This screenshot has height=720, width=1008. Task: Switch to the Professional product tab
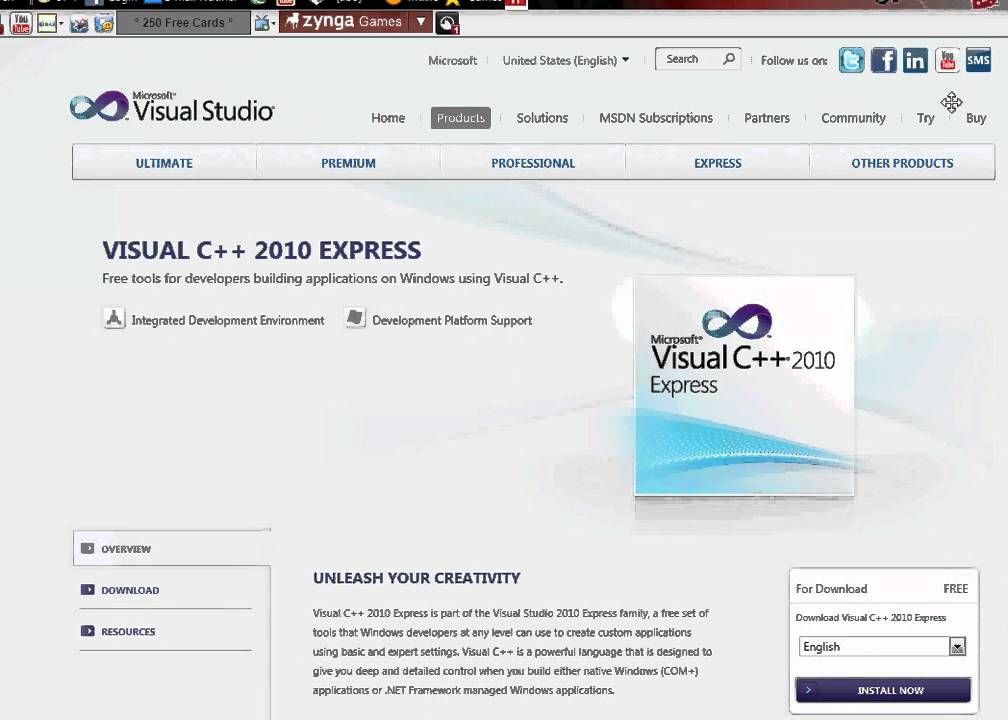click(x=533, y=162)
